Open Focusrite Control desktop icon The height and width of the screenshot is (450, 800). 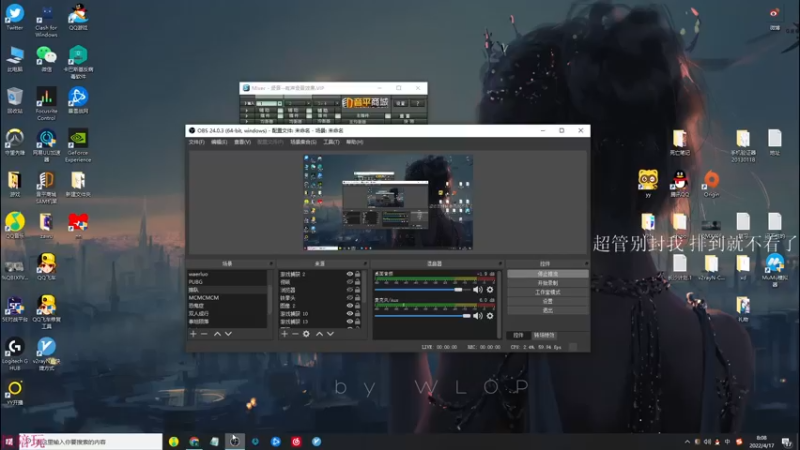pos(46,104)
